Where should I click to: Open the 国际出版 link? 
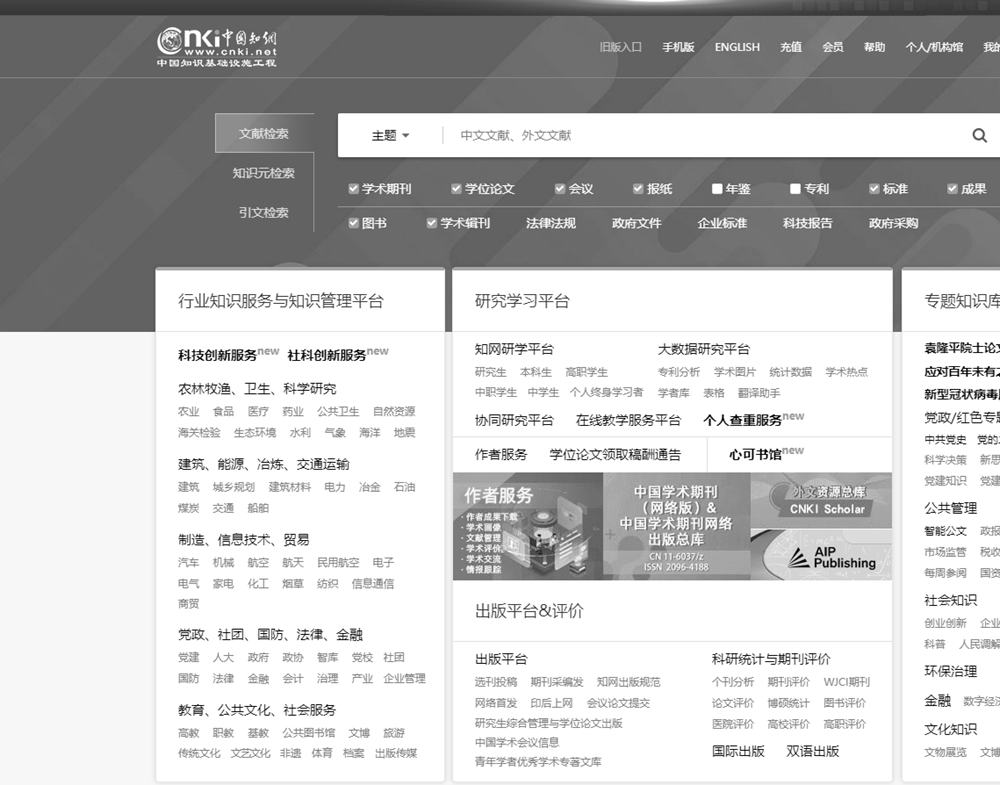click(738, 751)
